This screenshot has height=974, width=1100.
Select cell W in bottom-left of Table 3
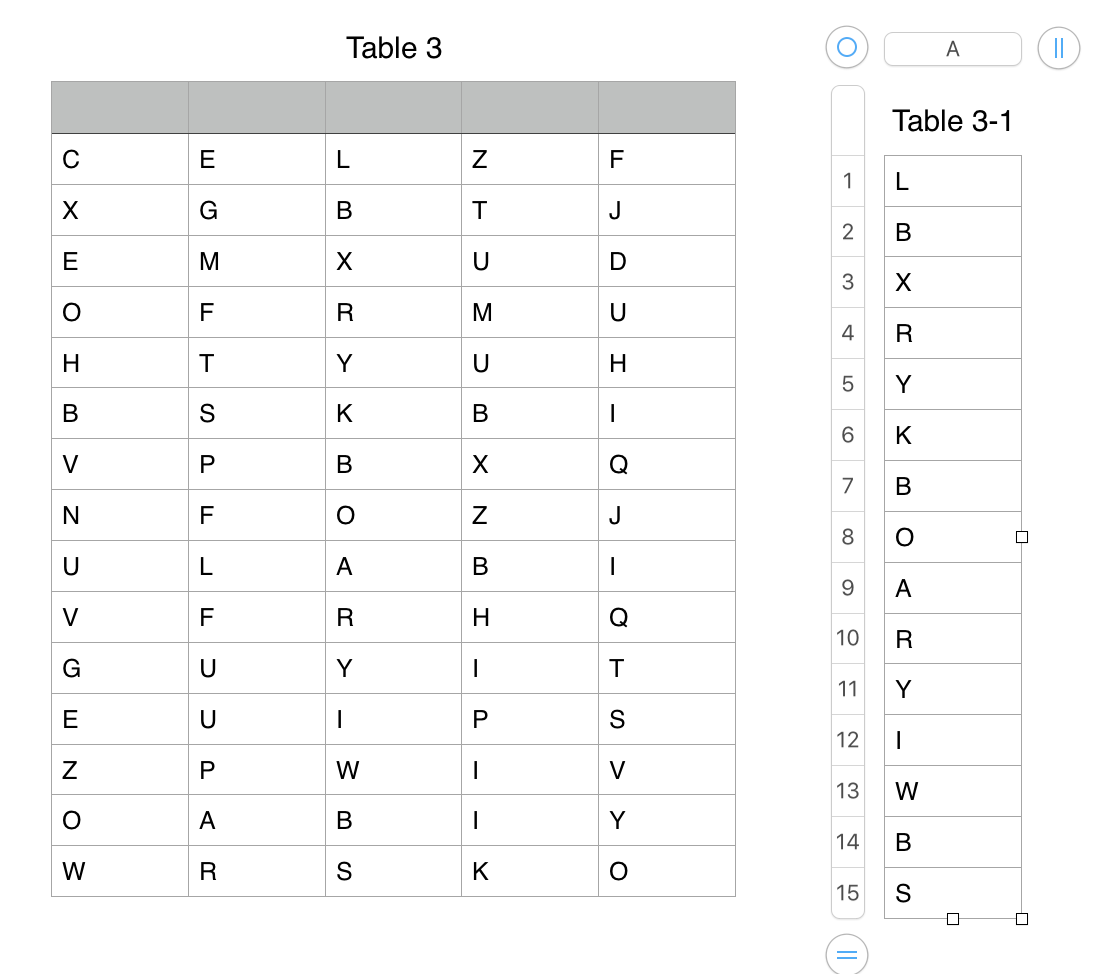click(x=120, y=871)
